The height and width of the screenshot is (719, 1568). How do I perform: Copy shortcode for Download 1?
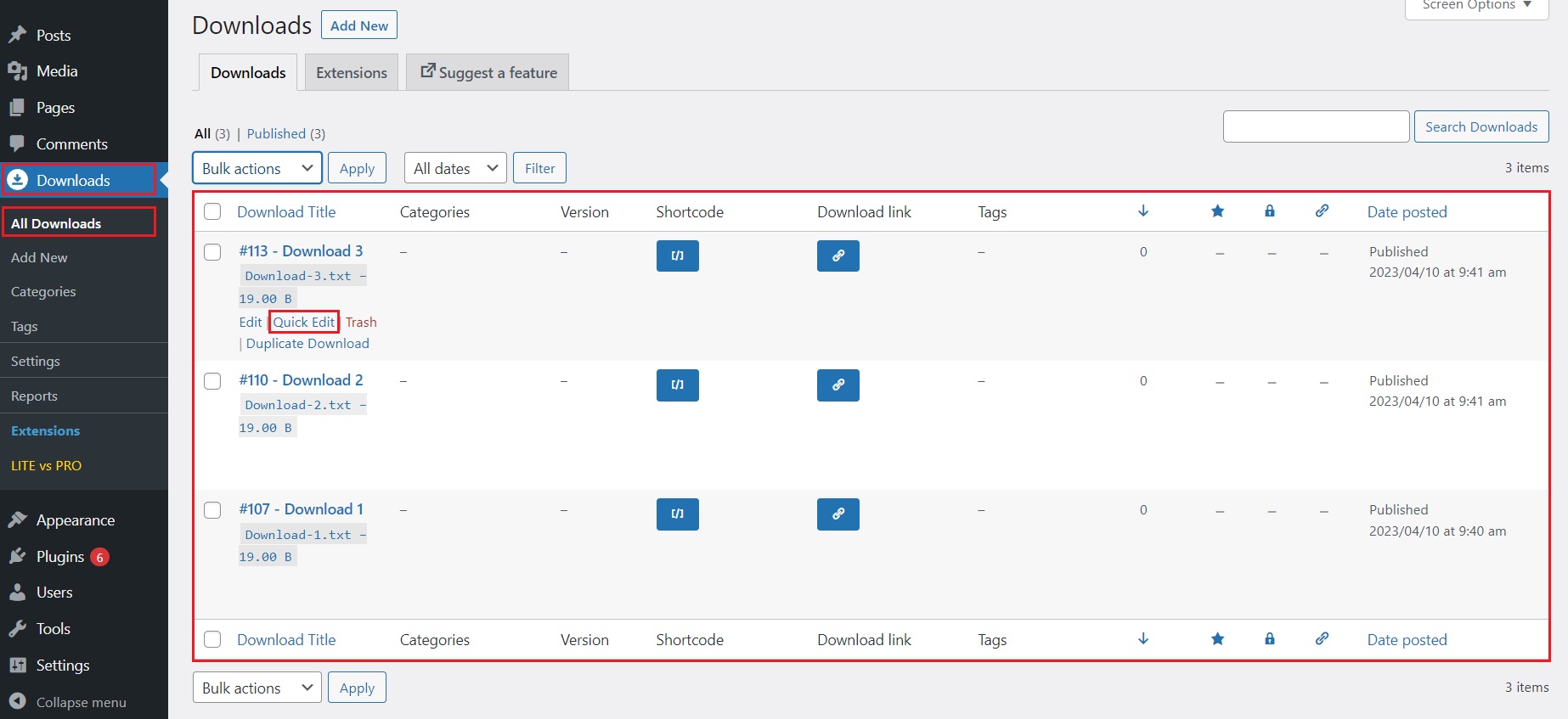(677, 514)
